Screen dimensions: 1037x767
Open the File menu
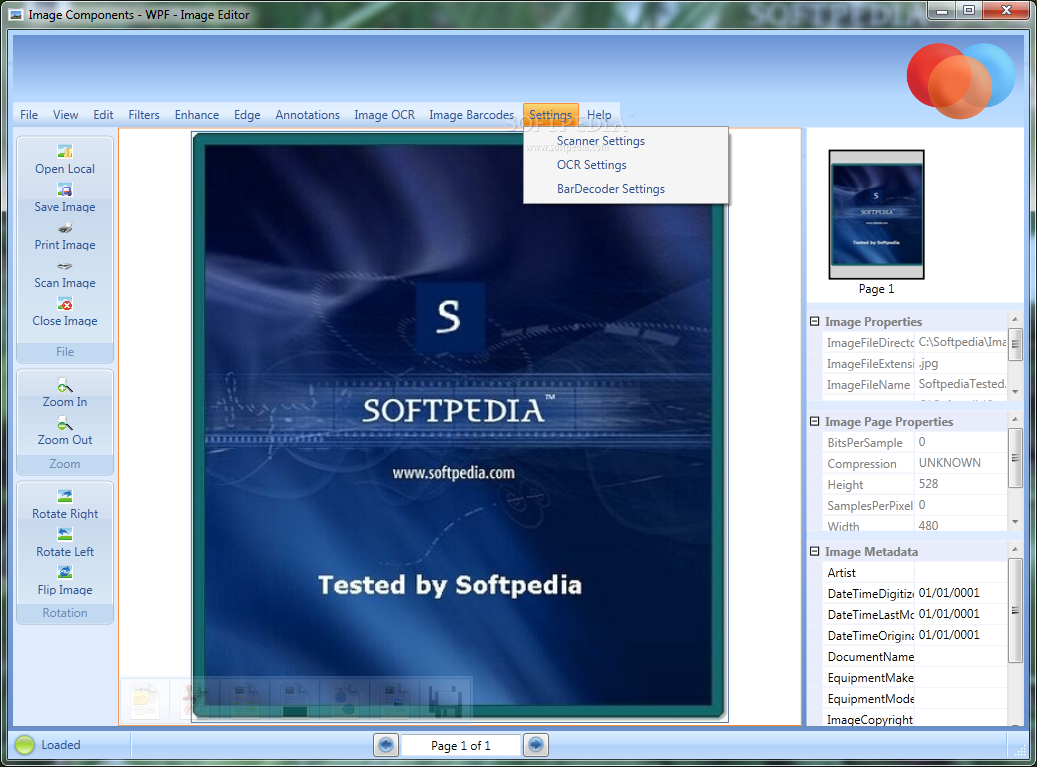point(29,115)
